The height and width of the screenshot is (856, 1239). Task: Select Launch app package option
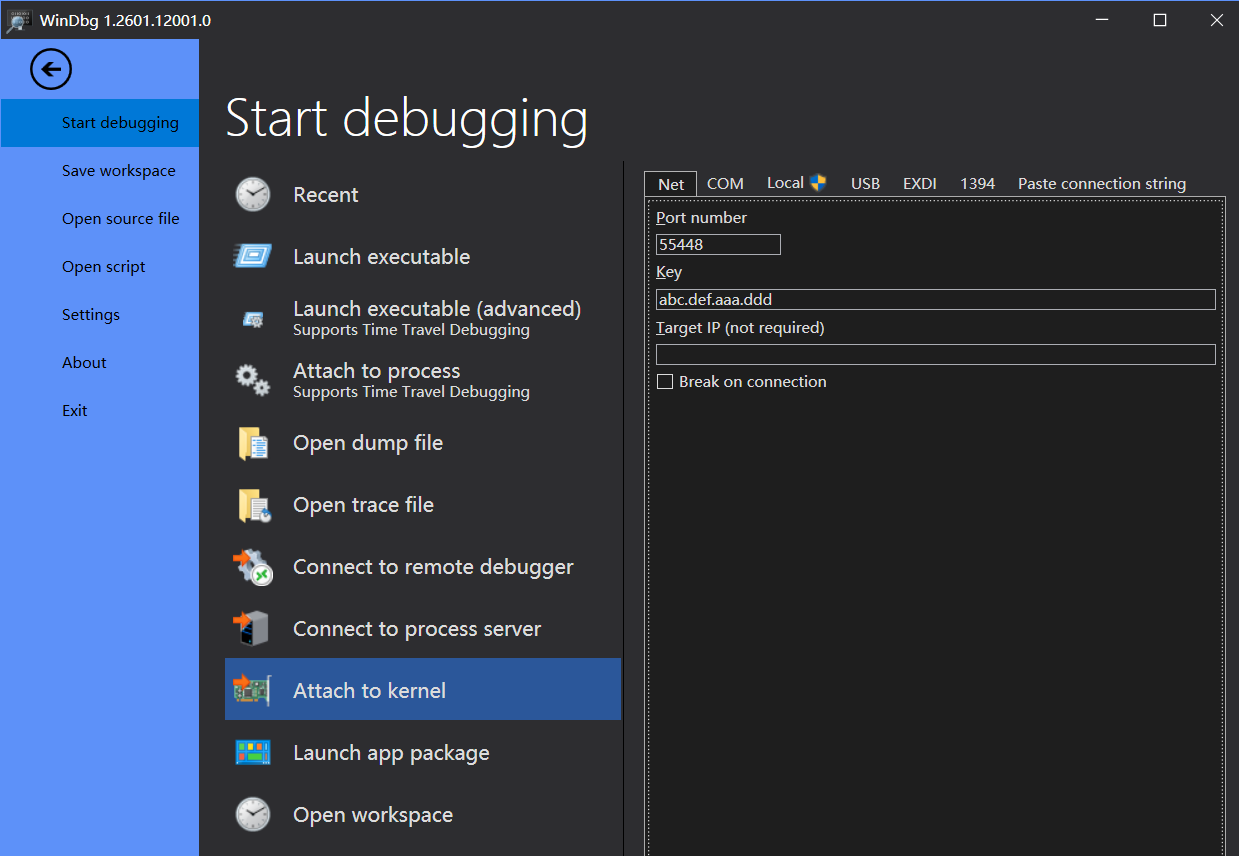click(423, 753)
